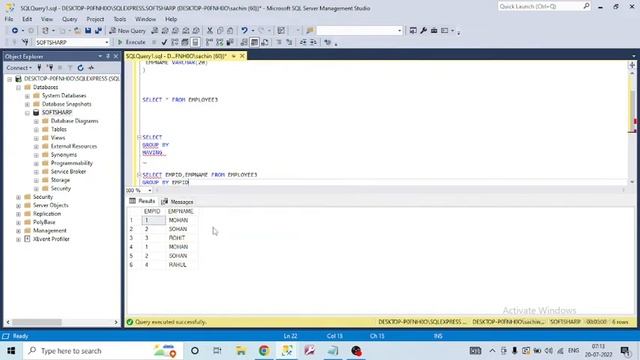This screenshot has width=640, height=360.
Task: Toggle IntelliSense Enabled button
Action: click(x=196, y=42)
